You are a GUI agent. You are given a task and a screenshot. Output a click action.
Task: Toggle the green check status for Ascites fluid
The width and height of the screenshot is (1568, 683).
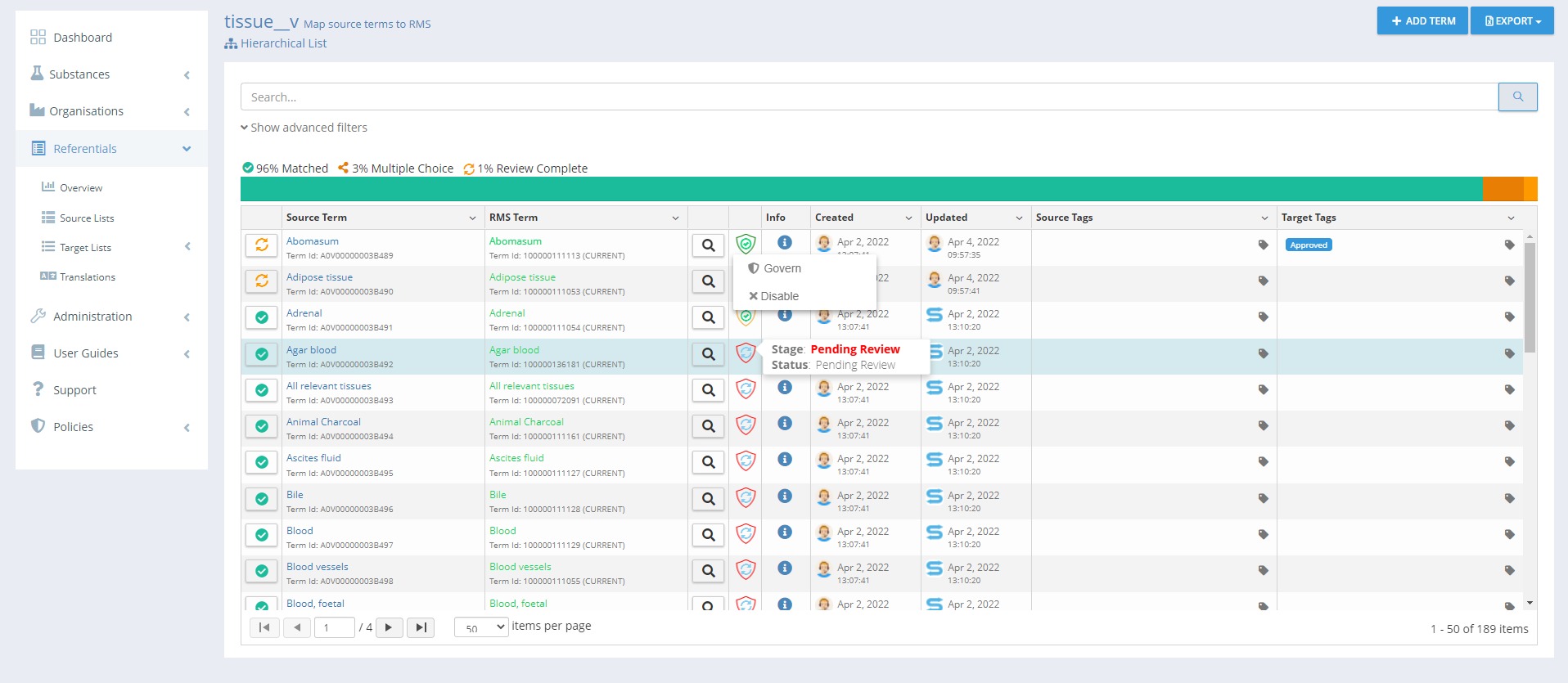(262, 462)
